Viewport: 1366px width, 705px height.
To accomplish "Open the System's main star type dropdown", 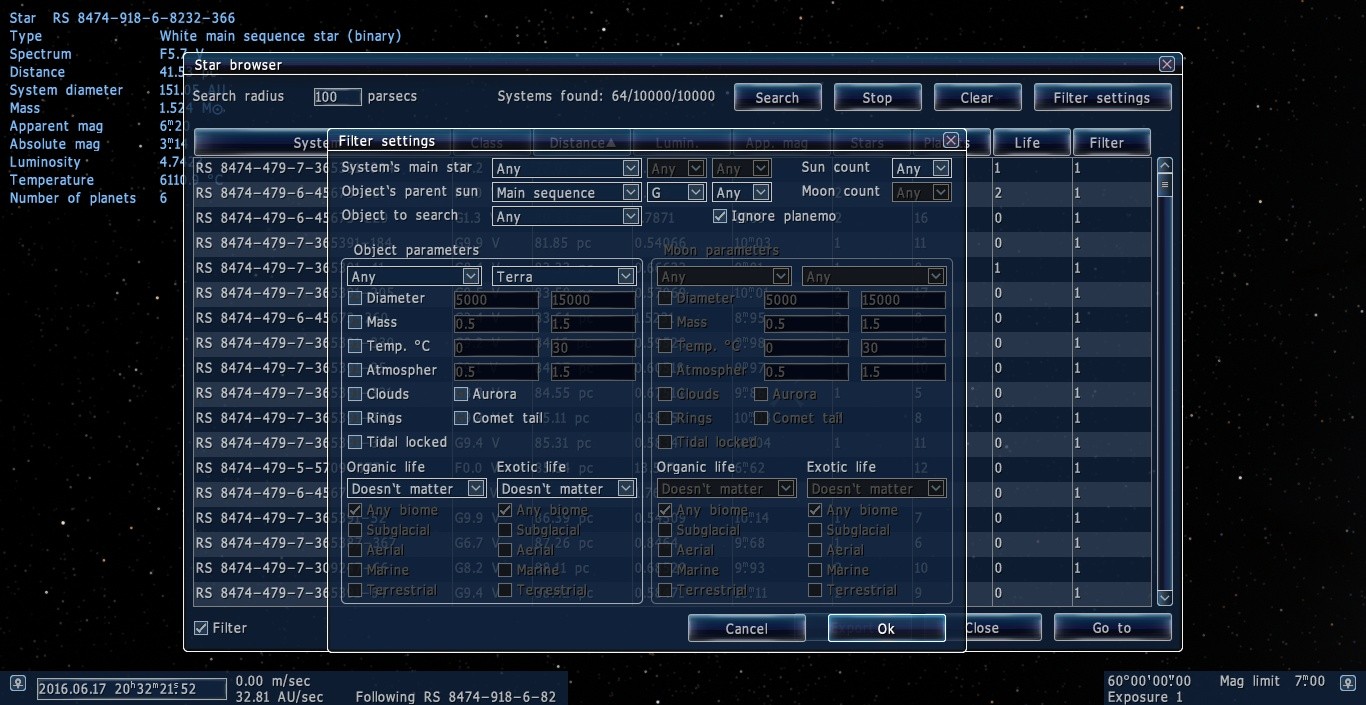I will tap(566, 169).
